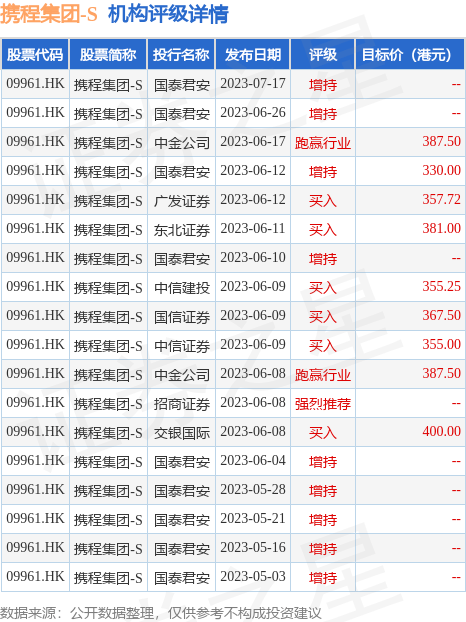This screenshot has width=466, height=622.
Task: Click the 机构评级详情 heading
Action: (168, 14)
